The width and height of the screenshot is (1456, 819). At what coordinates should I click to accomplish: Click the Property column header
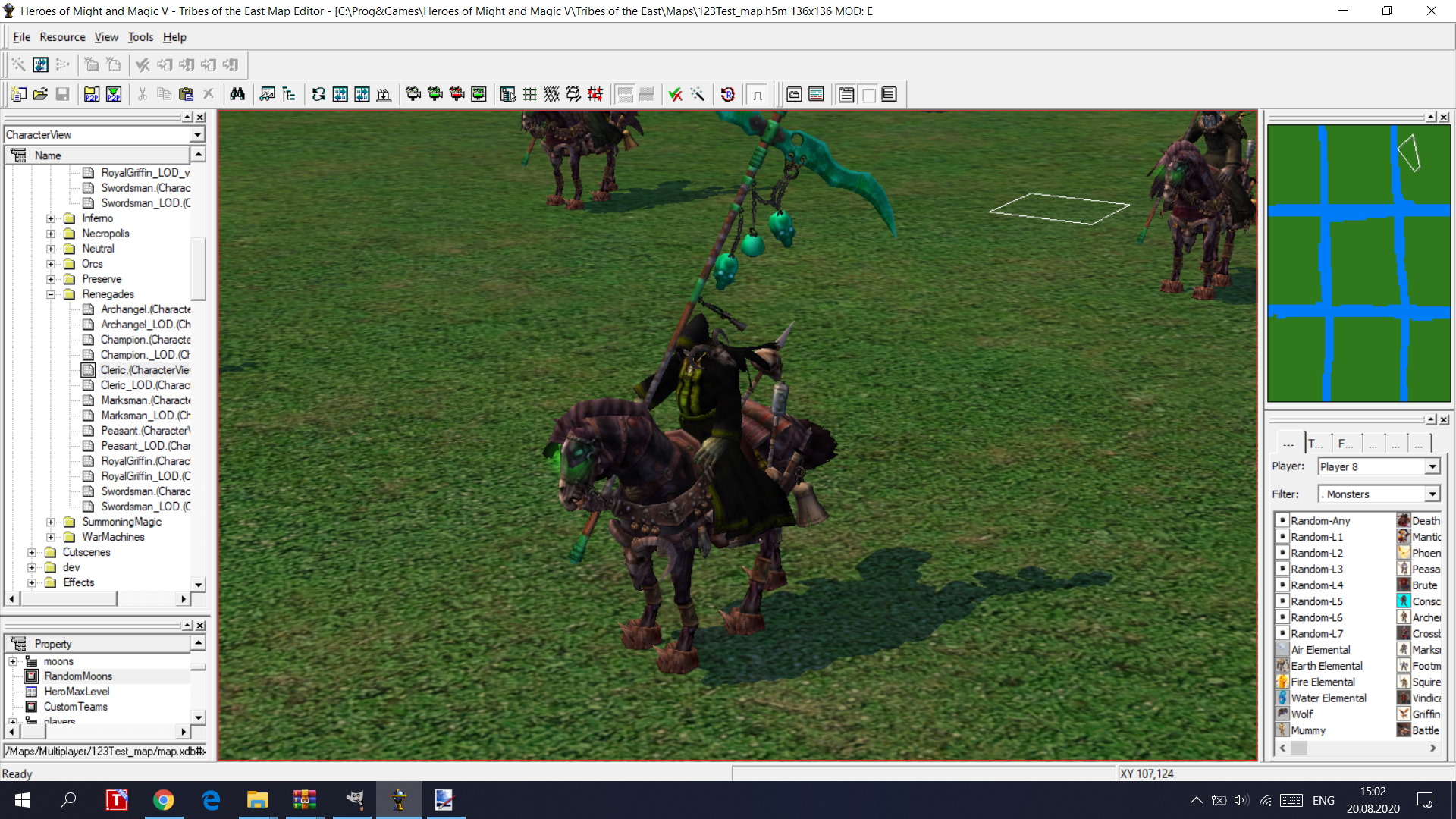pos(99,644)
